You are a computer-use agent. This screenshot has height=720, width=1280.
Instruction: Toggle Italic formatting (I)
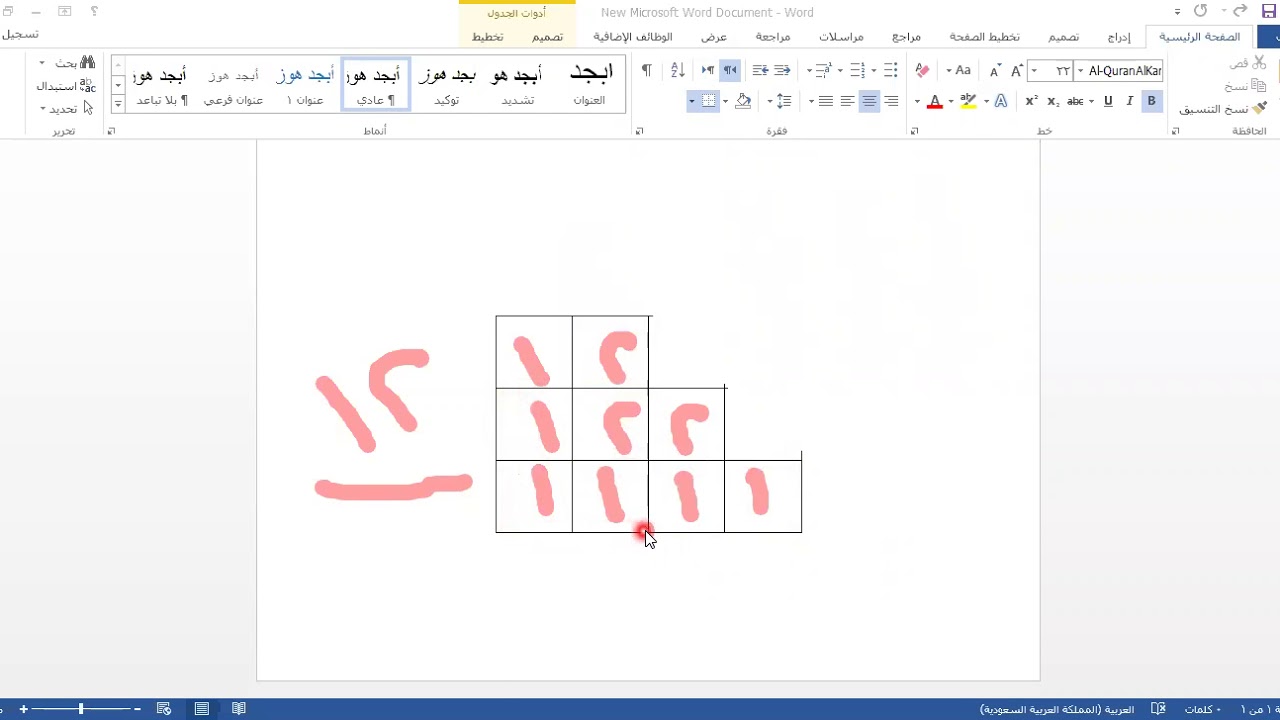tap(1130, 101)
